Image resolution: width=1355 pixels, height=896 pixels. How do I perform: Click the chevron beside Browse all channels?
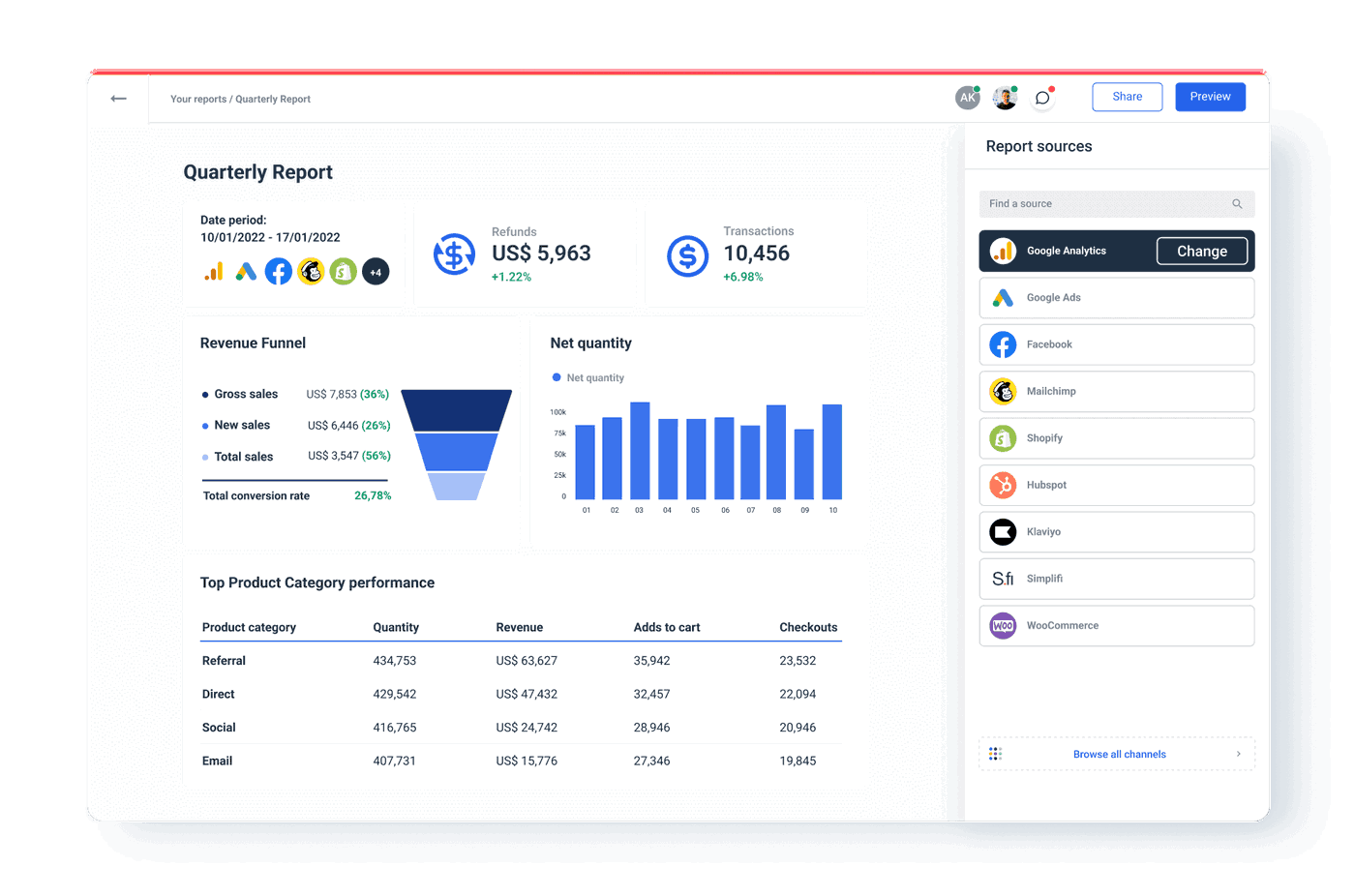[x=1238, y=754]
